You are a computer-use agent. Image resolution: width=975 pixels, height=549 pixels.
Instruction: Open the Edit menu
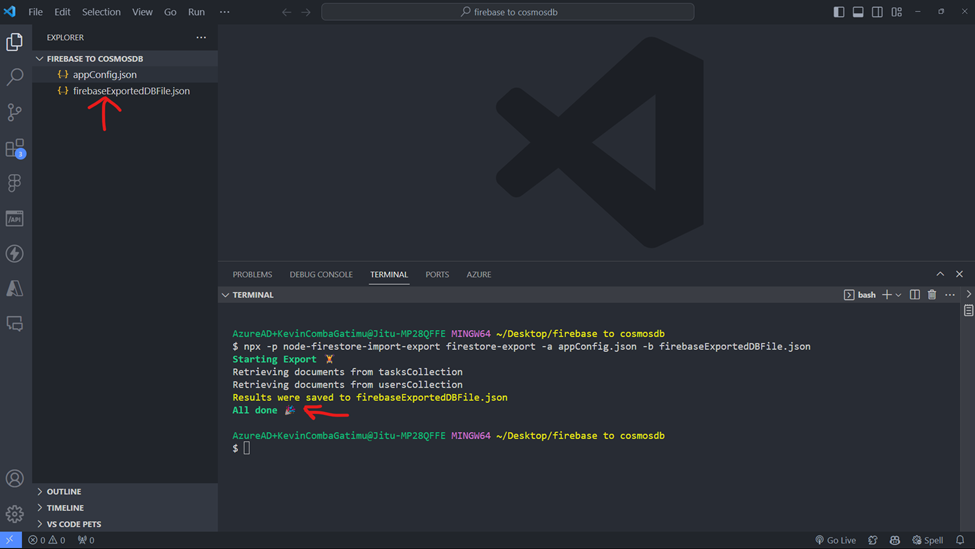[62, 12]
